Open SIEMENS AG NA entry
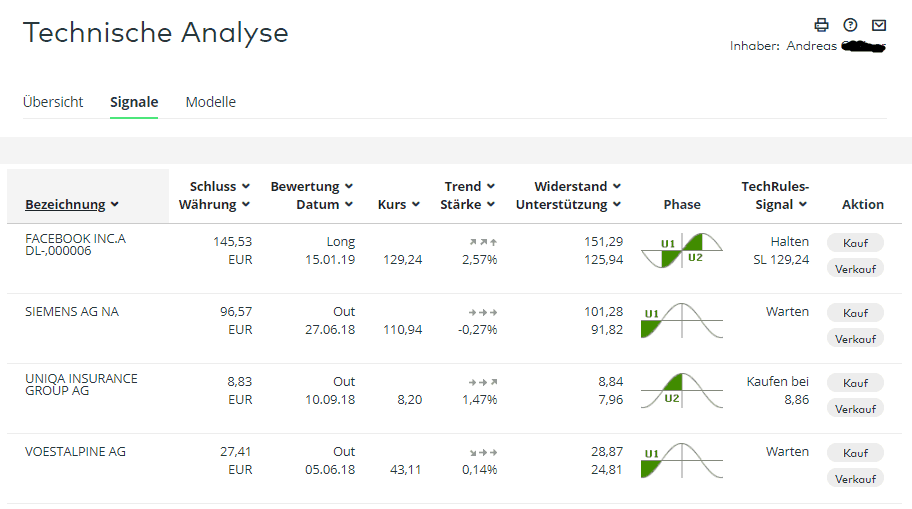912x509 pixels. point(72,312)
